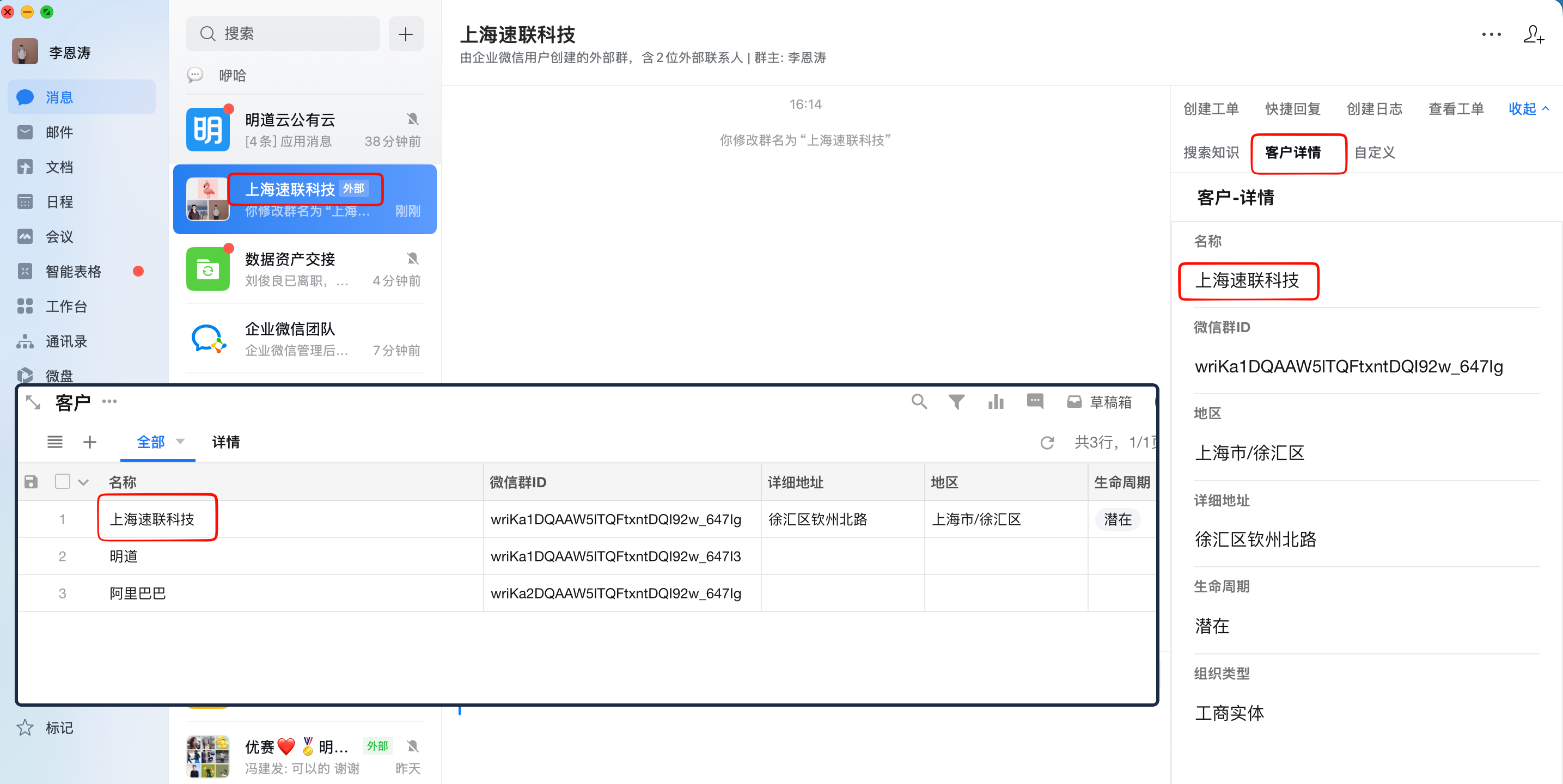Click the add member icon at top right

[x=1533, y=35]
